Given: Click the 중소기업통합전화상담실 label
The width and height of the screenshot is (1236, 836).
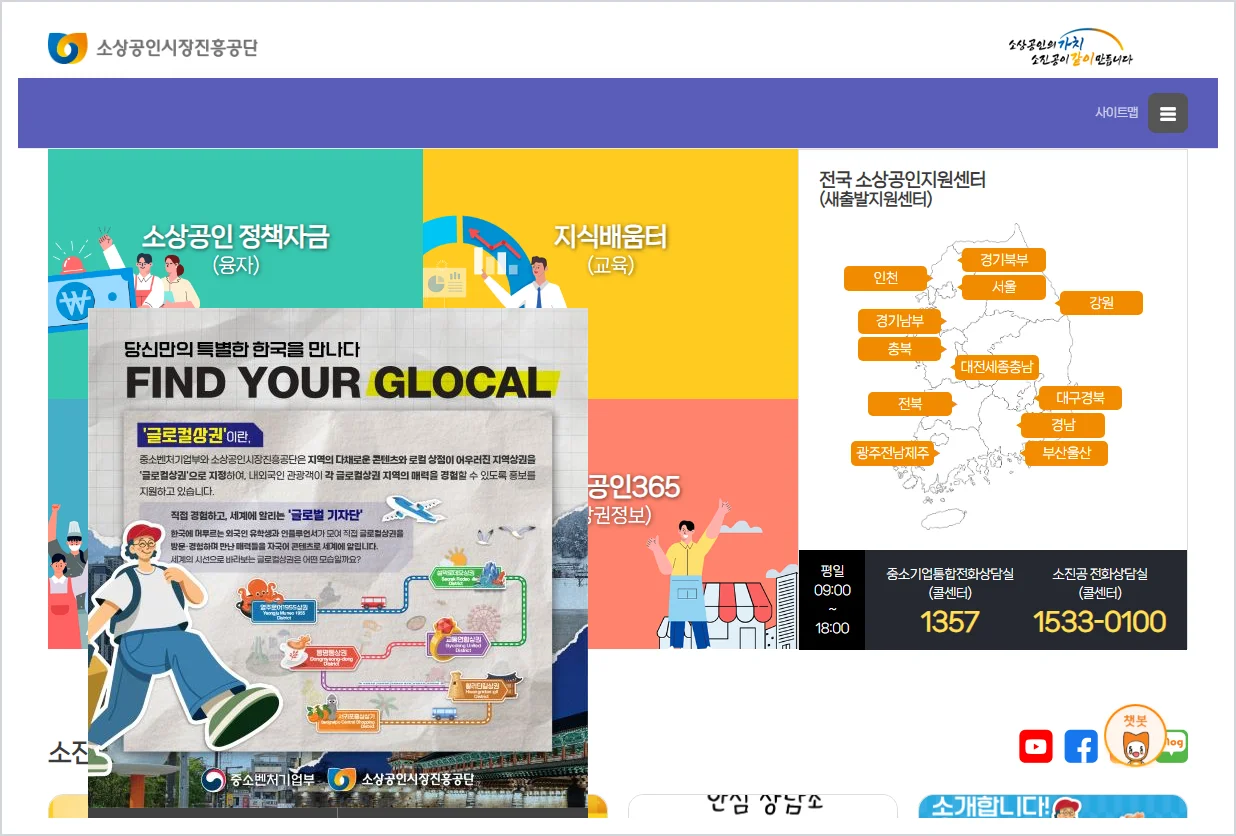Looking at the screenshot, I should [950, 582].
